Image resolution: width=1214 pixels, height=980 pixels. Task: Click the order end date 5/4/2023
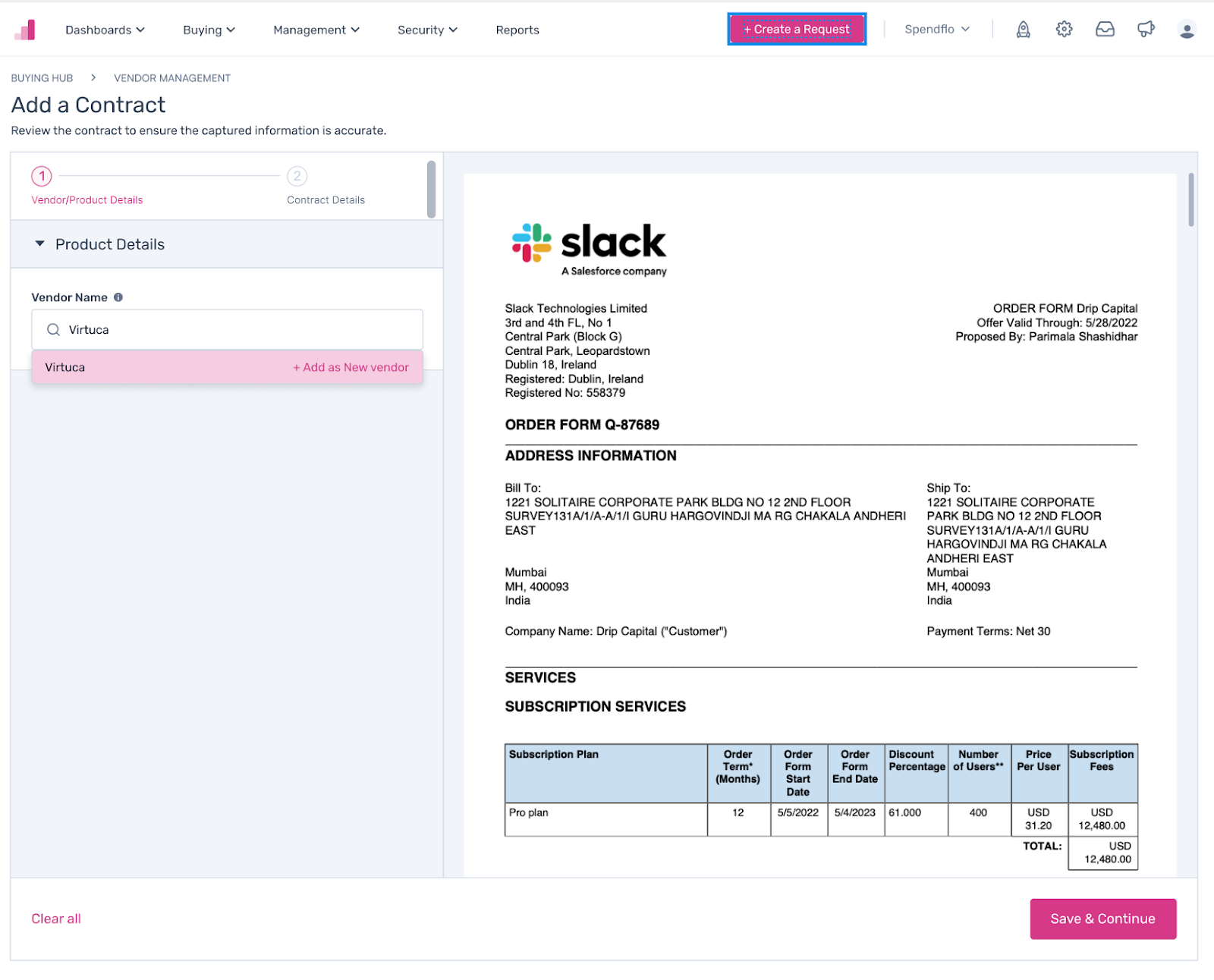click(x=855, y=812)
